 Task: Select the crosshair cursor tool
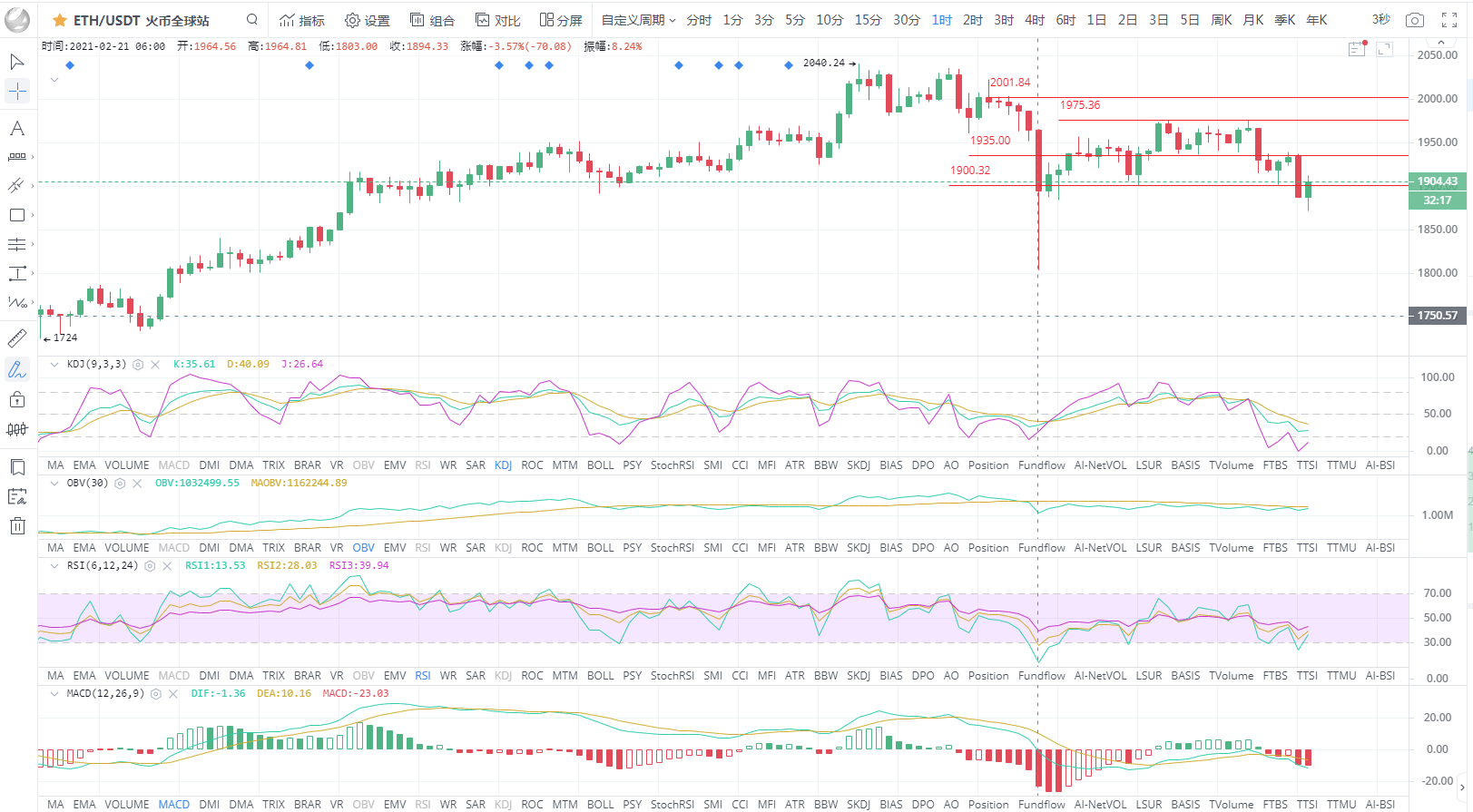(17, 91)
